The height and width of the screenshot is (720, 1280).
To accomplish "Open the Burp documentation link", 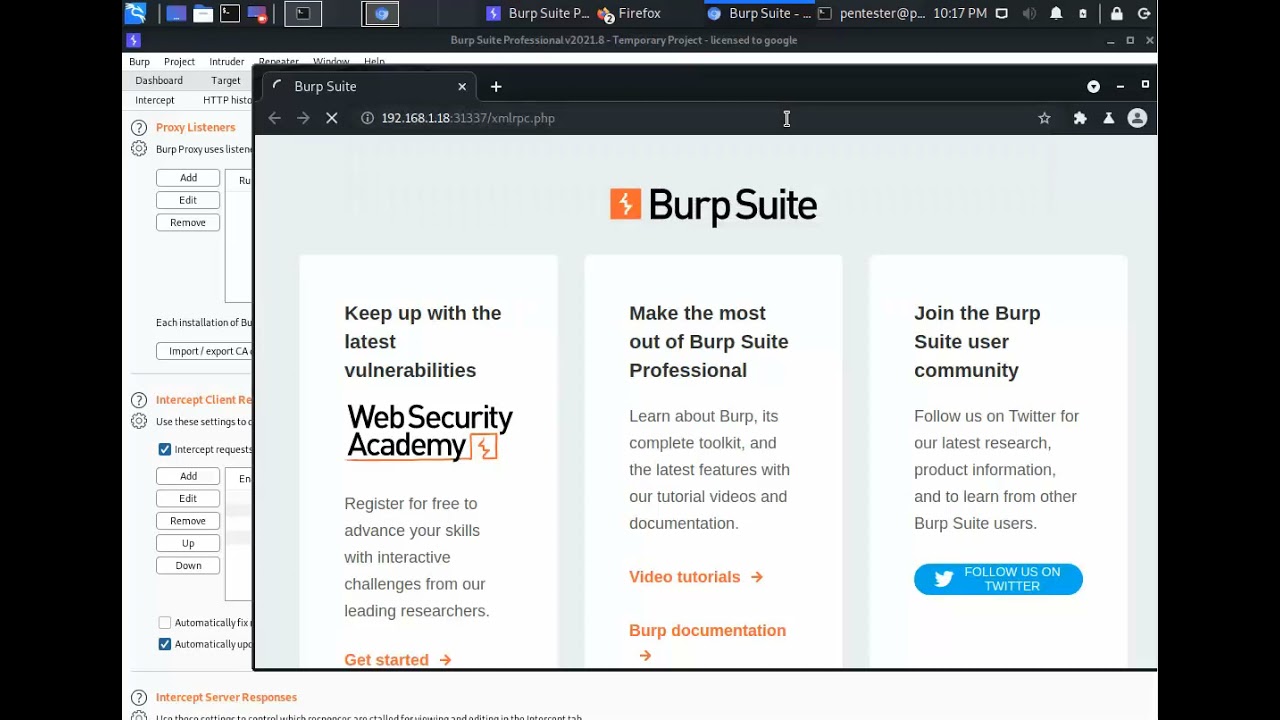I will pos(707,641).
